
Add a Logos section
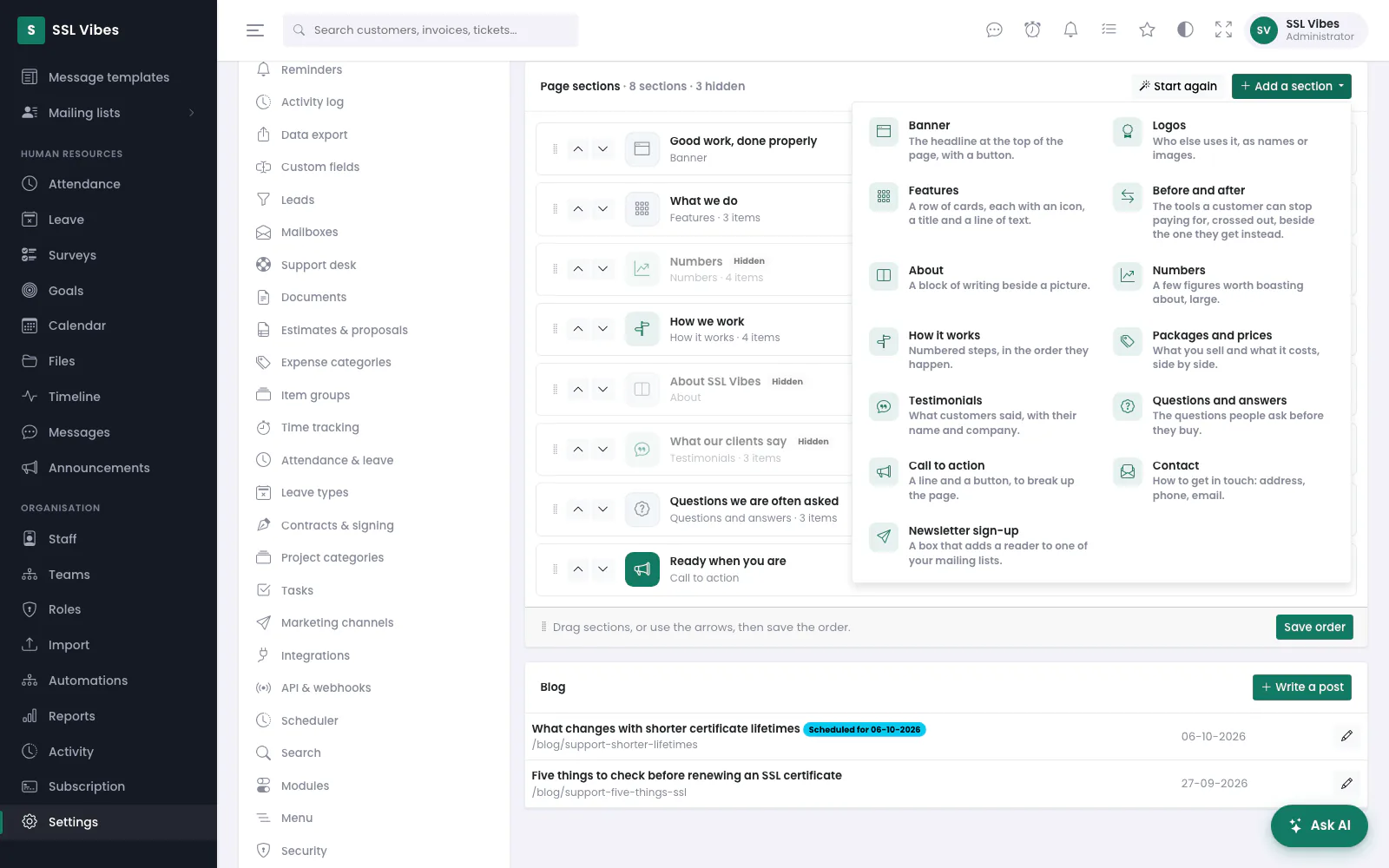[x=1225, y=140]
